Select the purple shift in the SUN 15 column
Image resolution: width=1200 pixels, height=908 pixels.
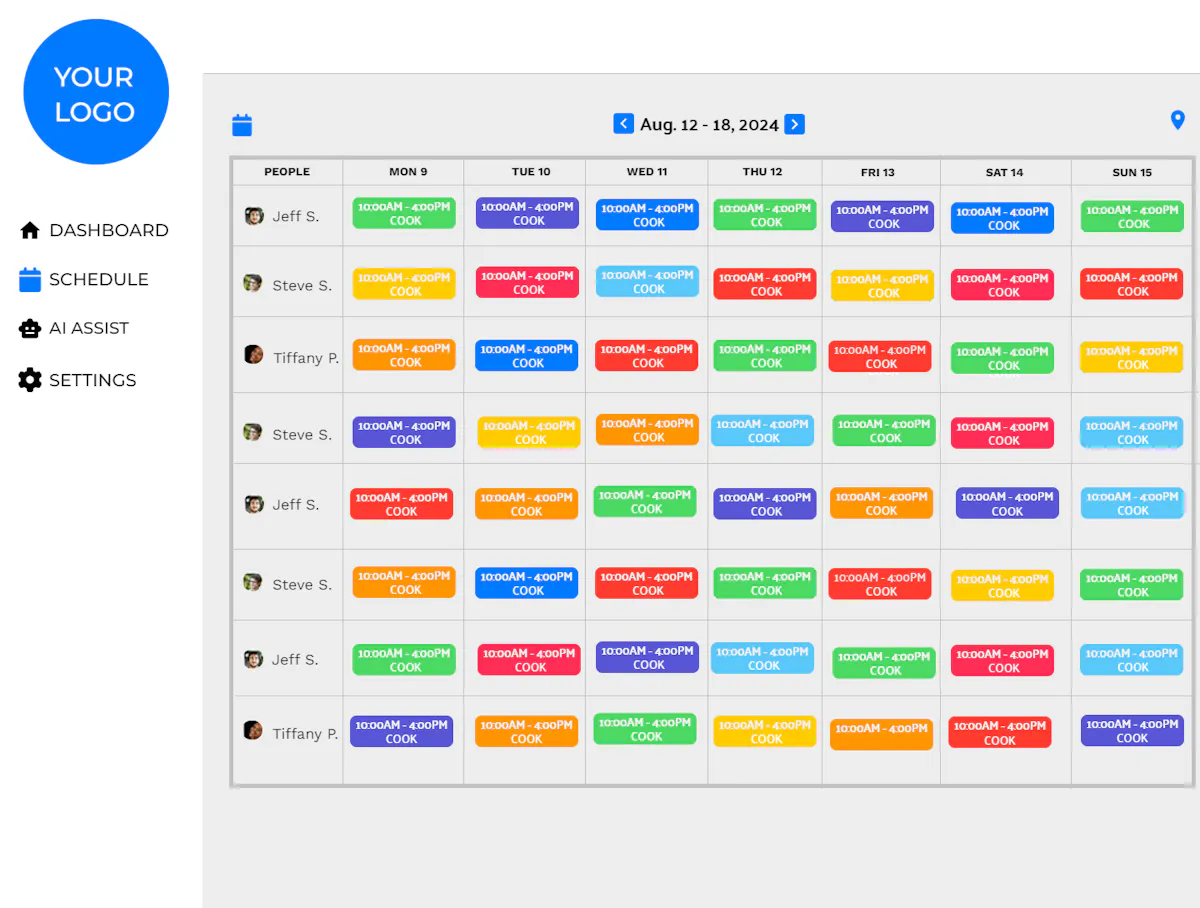click(x=1132, y=731)
